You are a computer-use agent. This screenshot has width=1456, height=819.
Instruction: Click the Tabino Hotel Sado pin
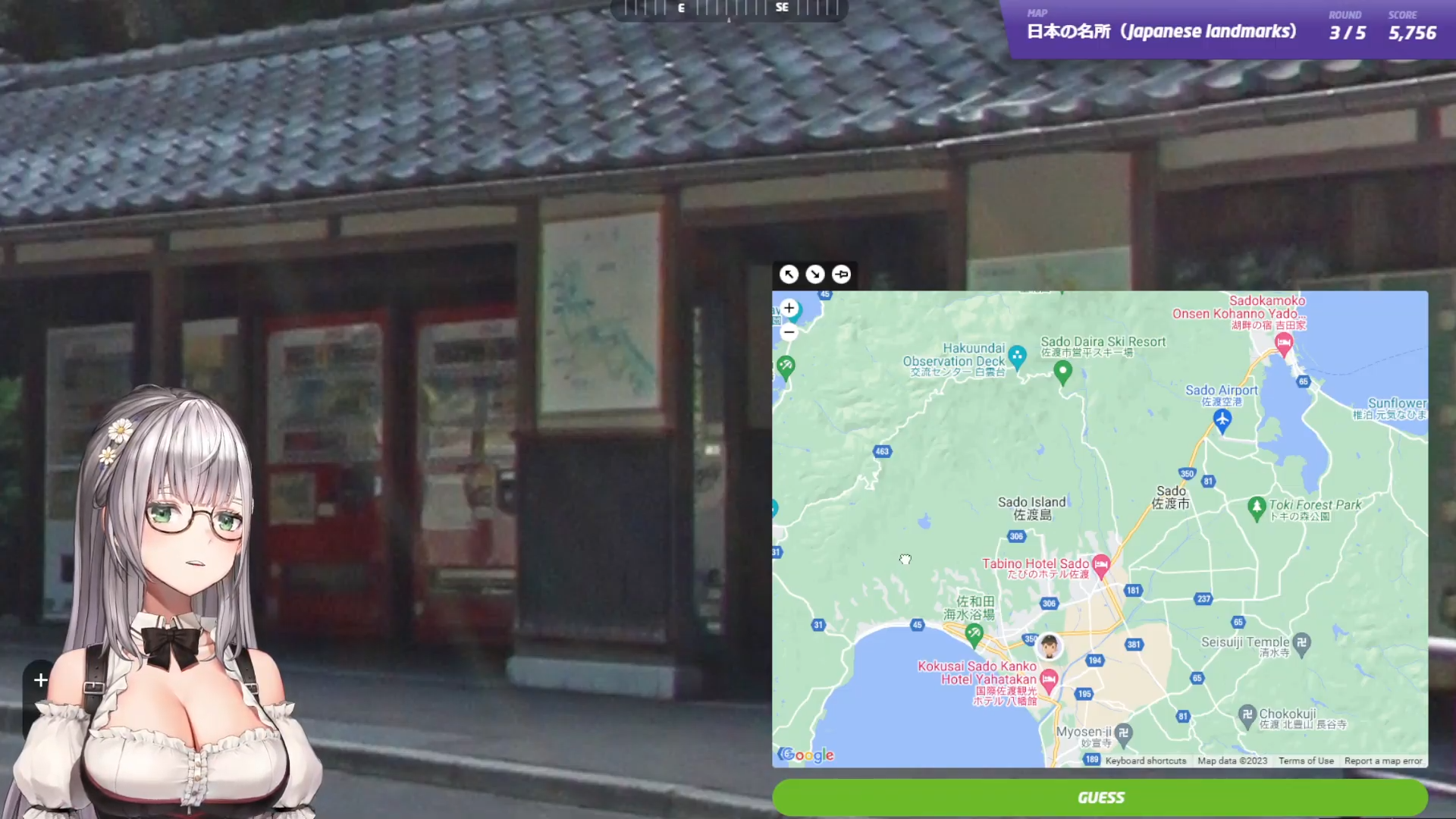(x=1101, y=564)
